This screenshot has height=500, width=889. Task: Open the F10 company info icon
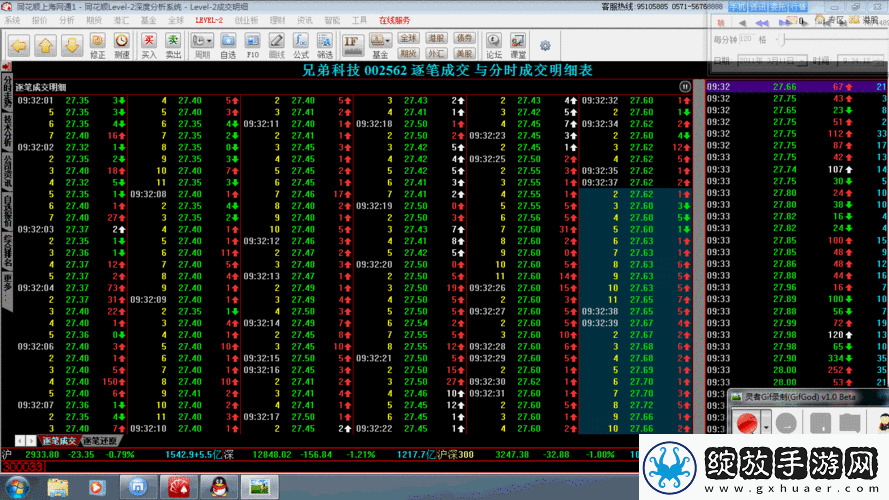click(252, 46)
